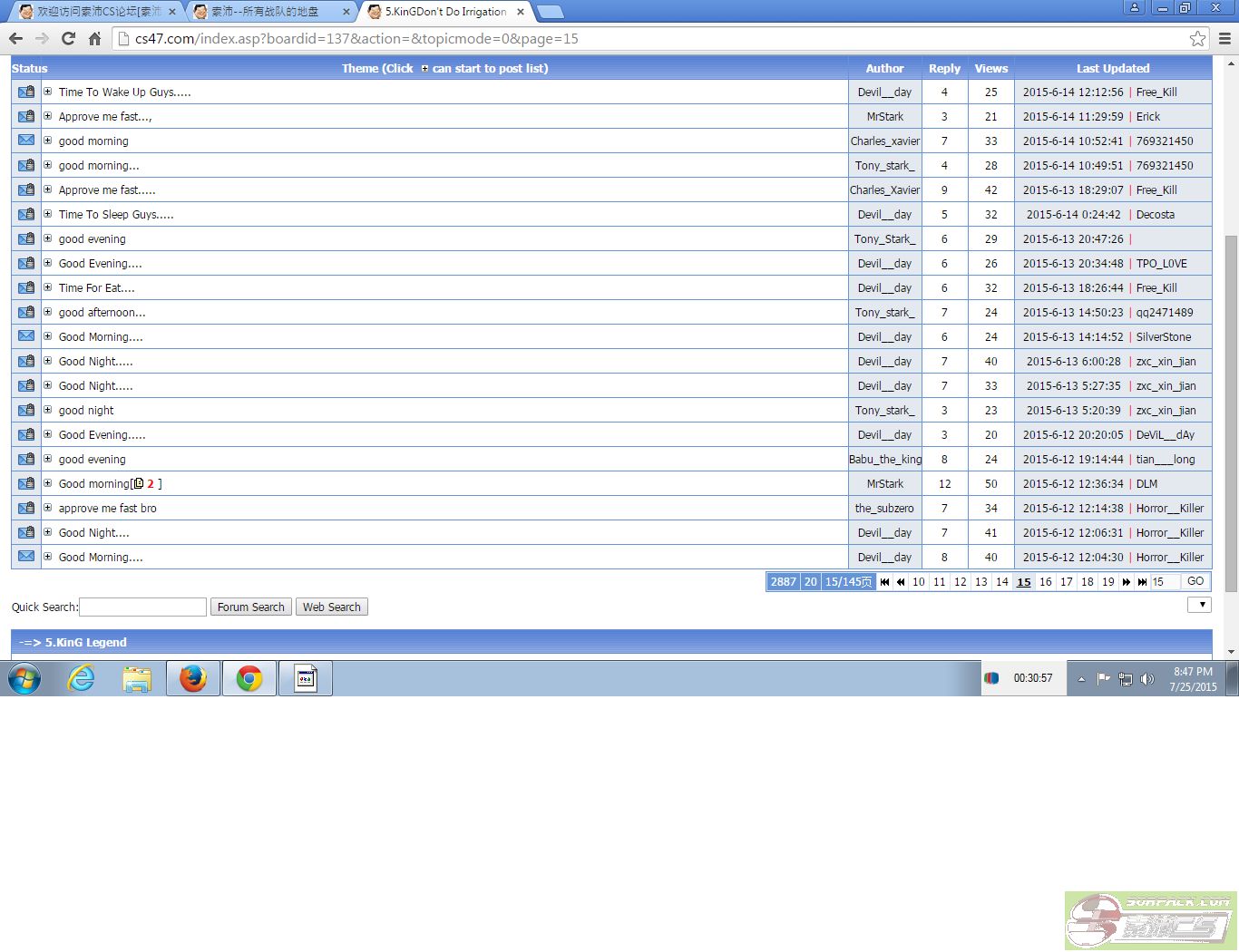This screenshot has width=1239, height=952.
Task: Open the Chrome hamburger menu
Action: [1224, 38]
